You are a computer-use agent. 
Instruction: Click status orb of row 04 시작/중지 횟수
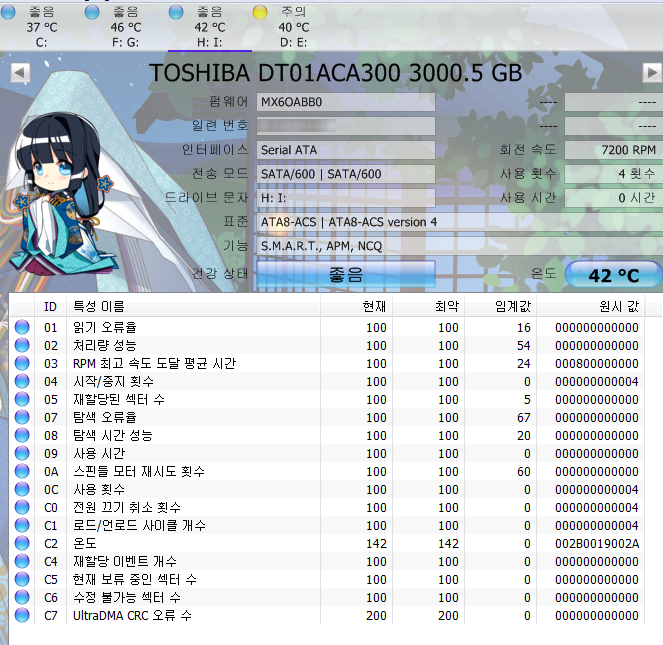coord(22,381)
